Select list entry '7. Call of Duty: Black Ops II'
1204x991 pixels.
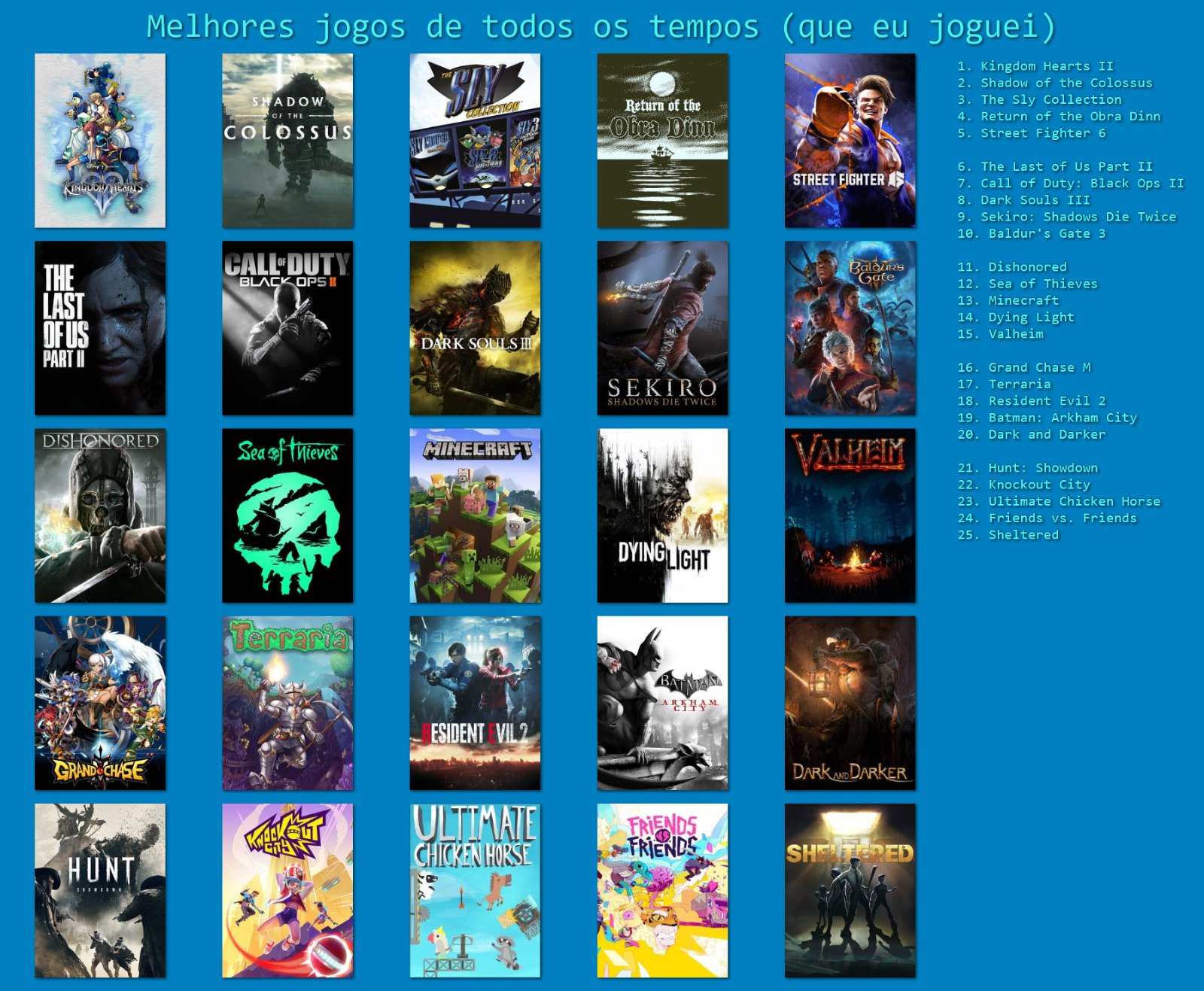tap(1071, 183)
